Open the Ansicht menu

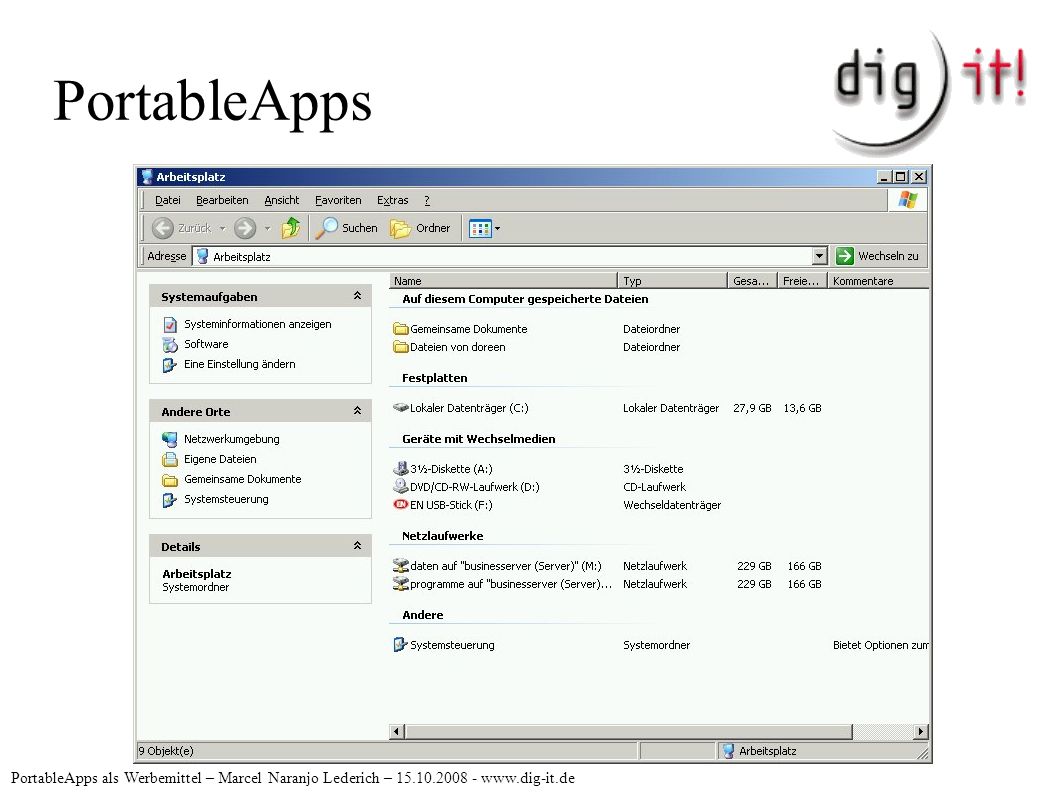click(281, 200)
